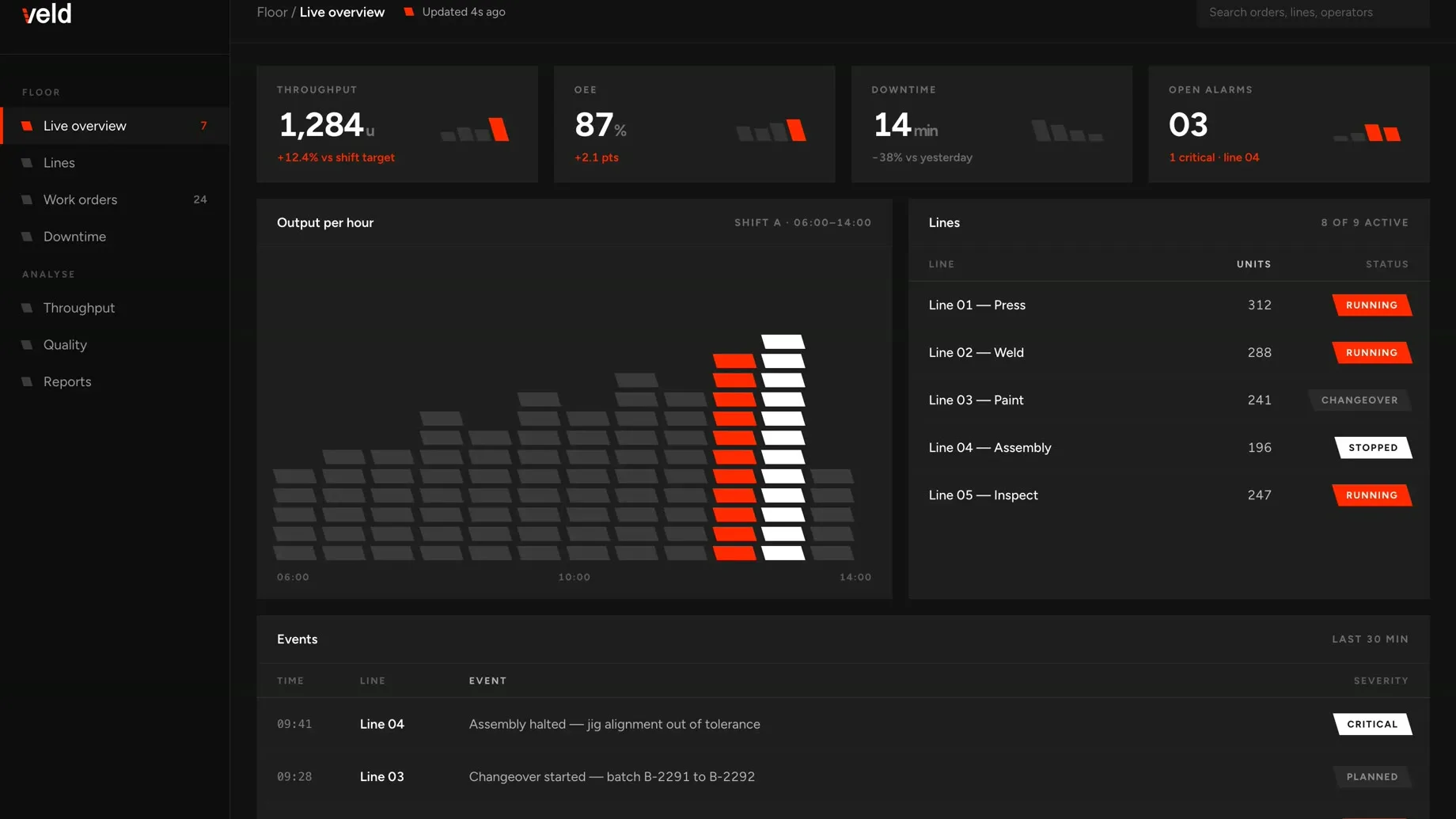
Task: Click the Throughput card sparkline
Action: click(x=475, y=129)
